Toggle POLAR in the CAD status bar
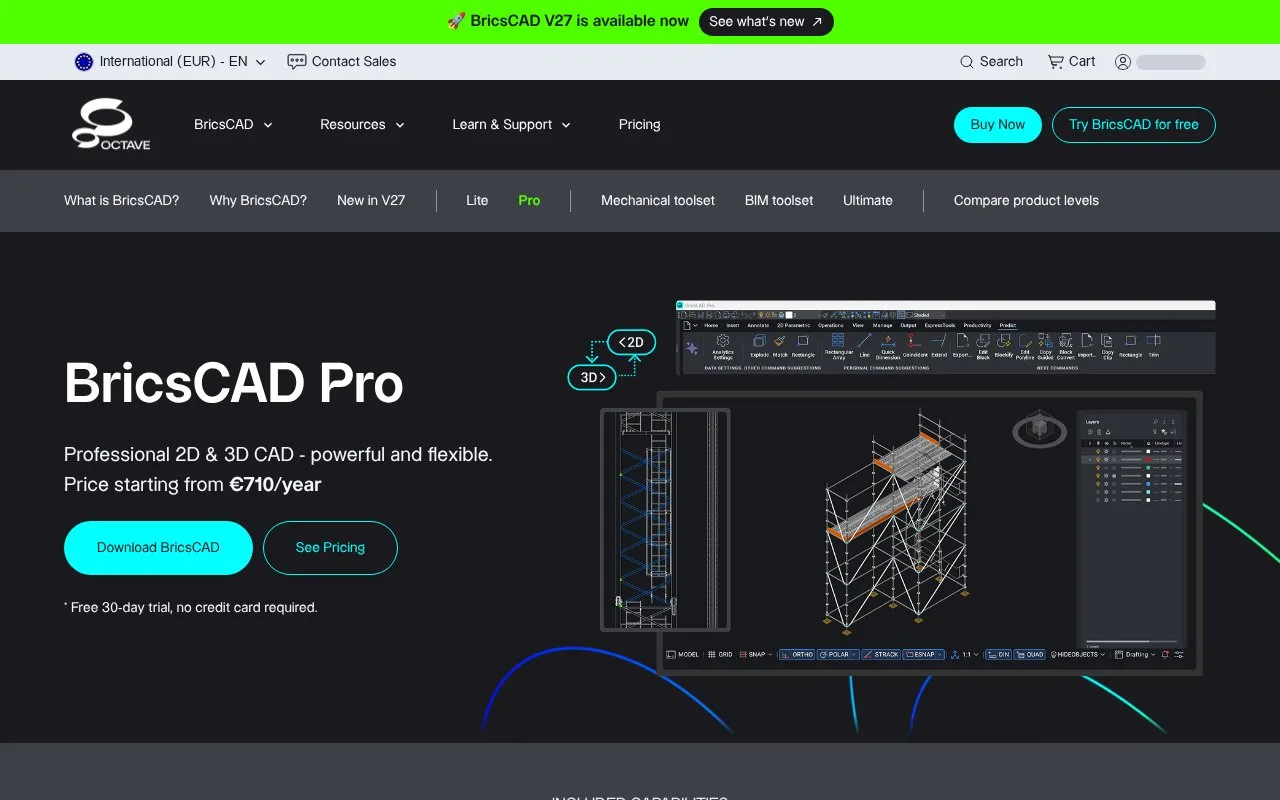This screenshot has height=800, width=1280. [x=837, y=654]
